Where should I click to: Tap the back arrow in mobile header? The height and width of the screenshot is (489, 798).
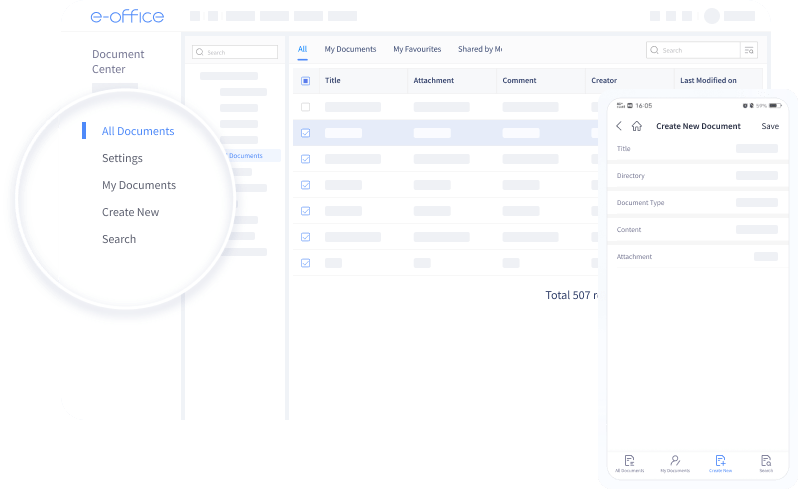[619, 126]
